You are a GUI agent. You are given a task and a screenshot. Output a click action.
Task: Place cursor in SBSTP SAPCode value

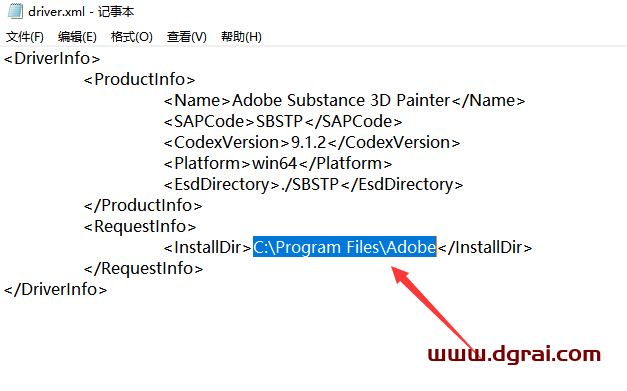280,122
